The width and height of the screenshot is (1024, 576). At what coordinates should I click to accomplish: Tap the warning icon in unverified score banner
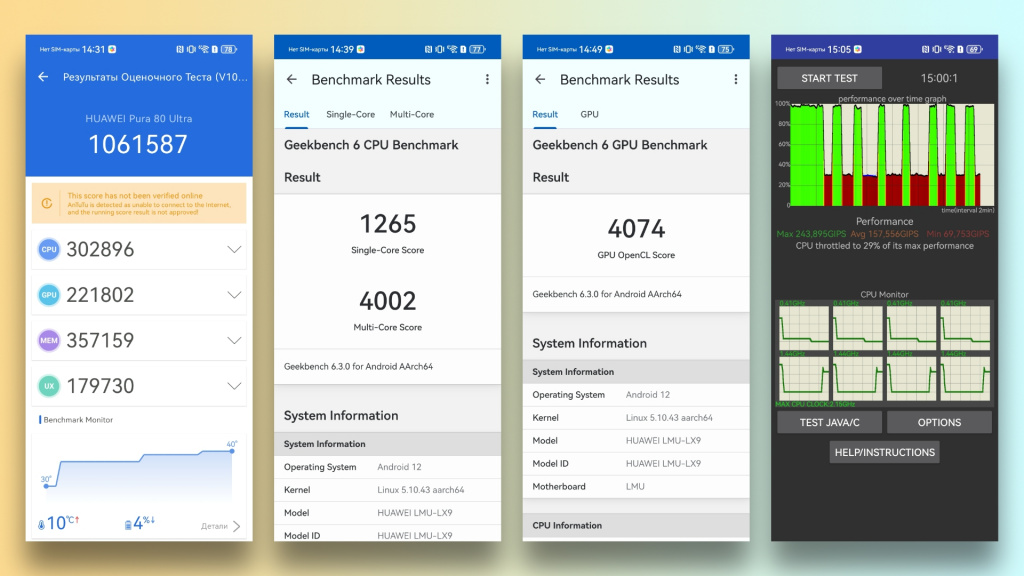[x=47, y=204]
